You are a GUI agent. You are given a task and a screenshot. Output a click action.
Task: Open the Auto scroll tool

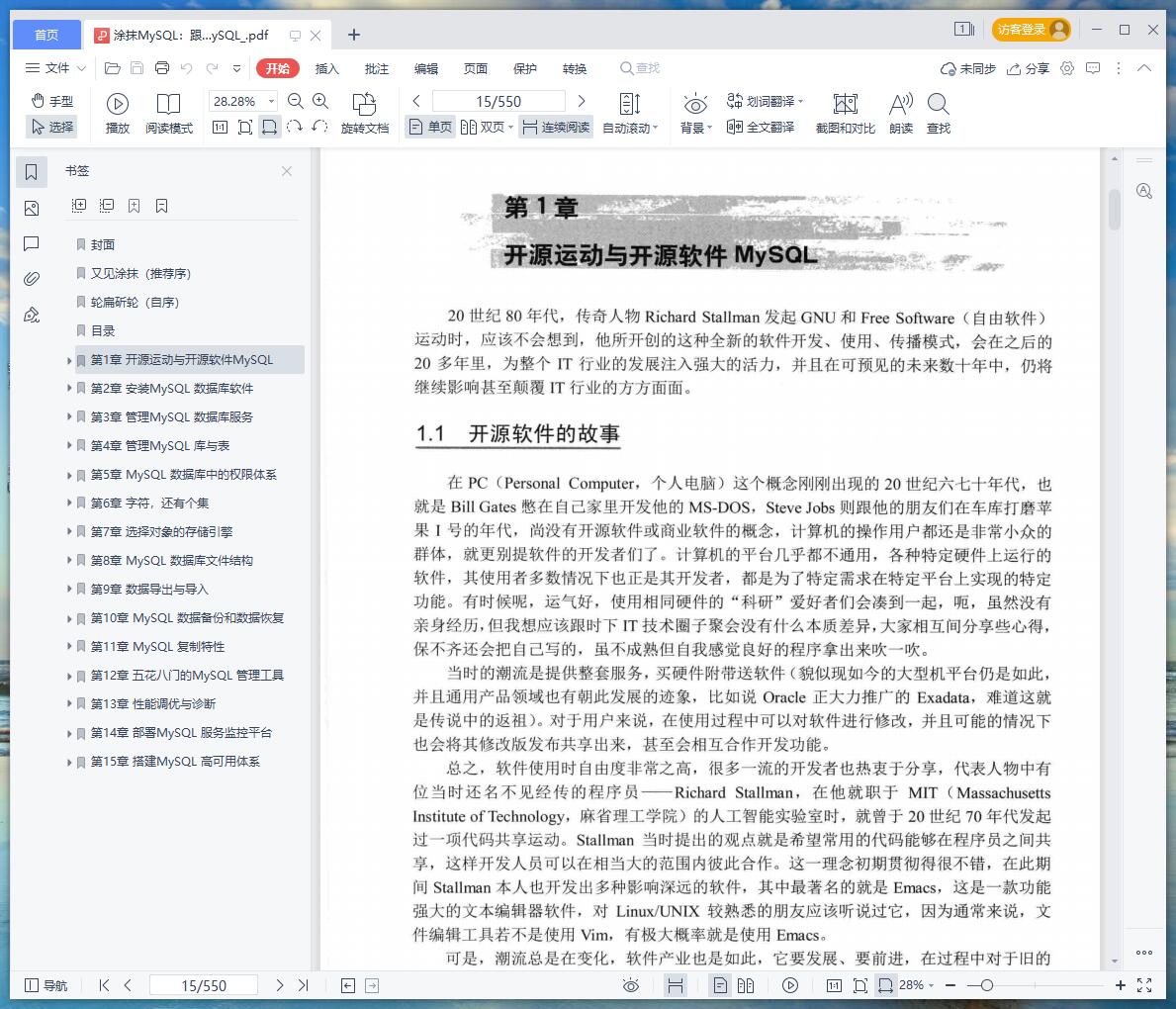pos(630,114)
